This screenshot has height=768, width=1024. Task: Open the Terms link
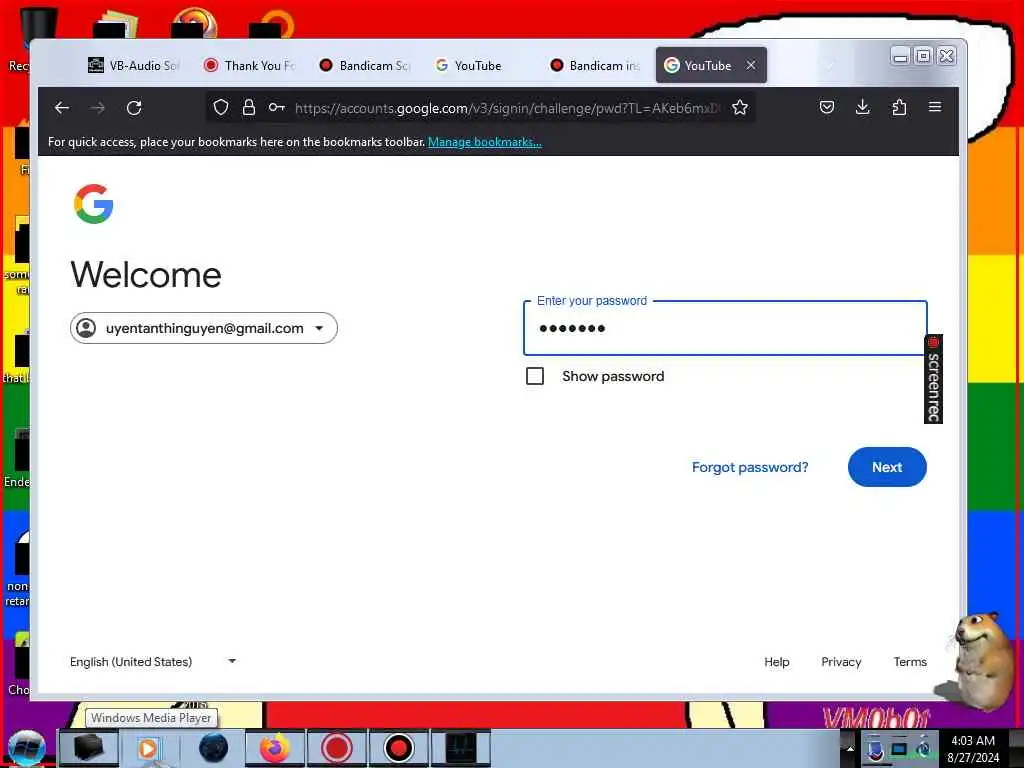[910, 662]
